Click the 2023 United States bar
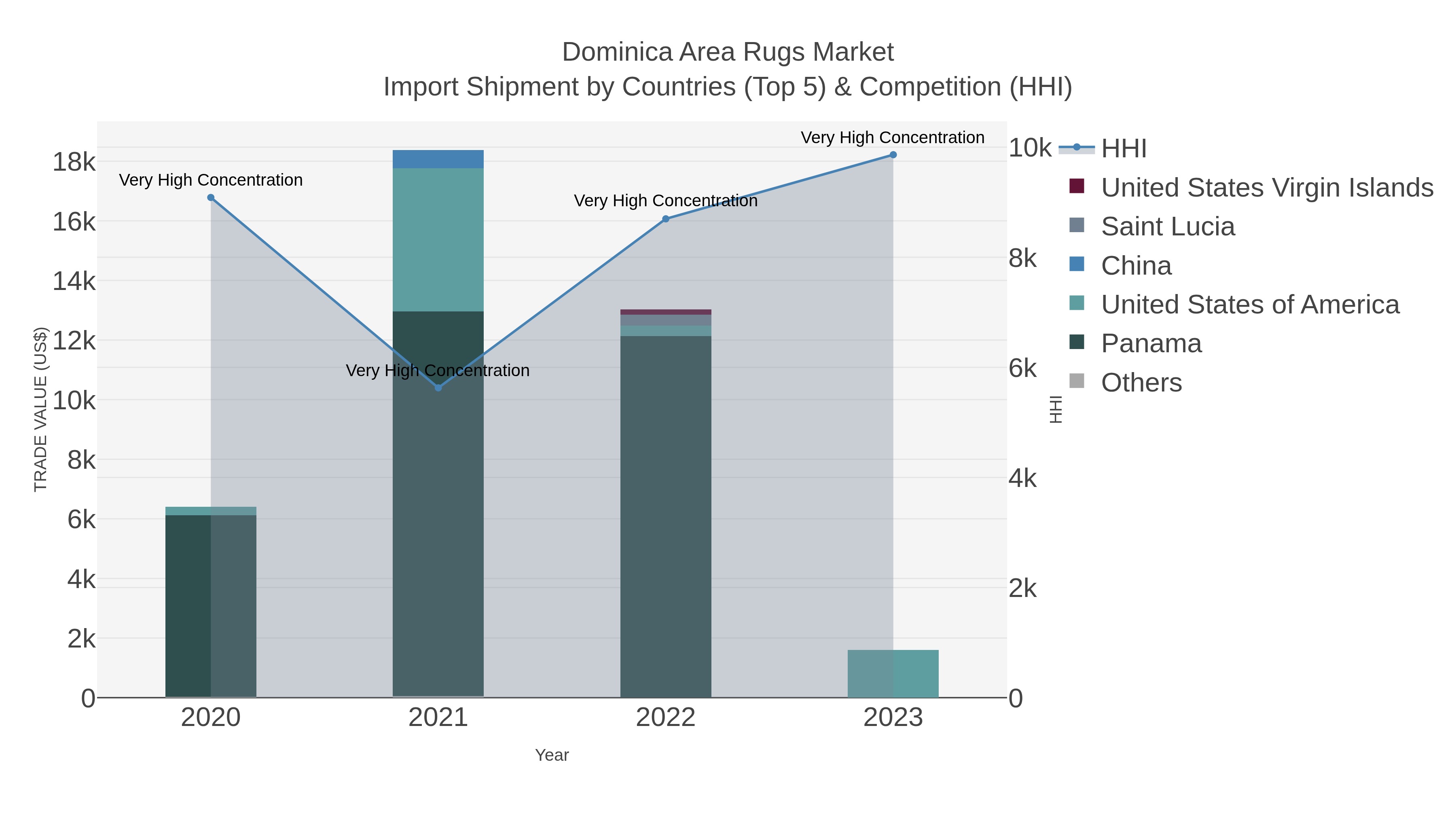Viewport: 1456px width, 819px height. [x=893, y=674]
